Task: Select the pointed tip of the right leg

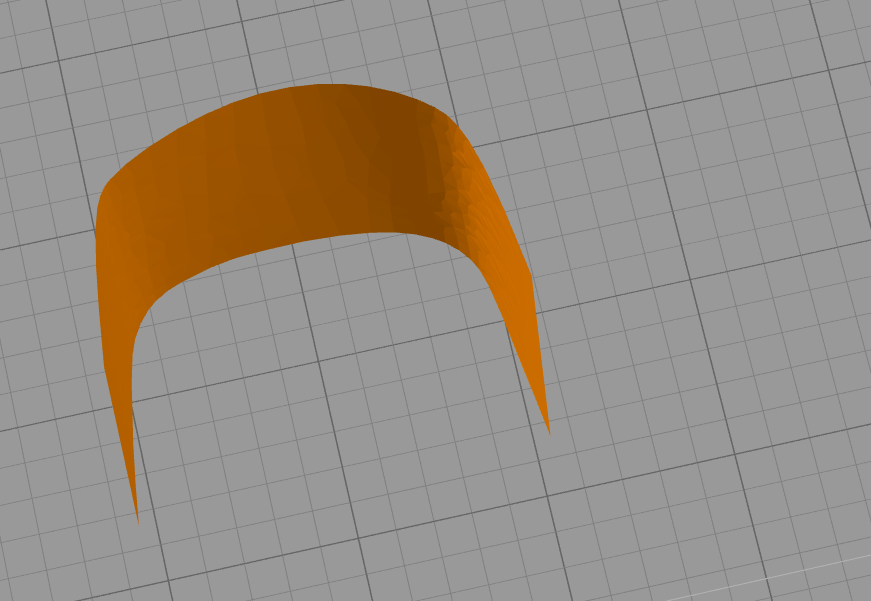Action: (549, 430)
